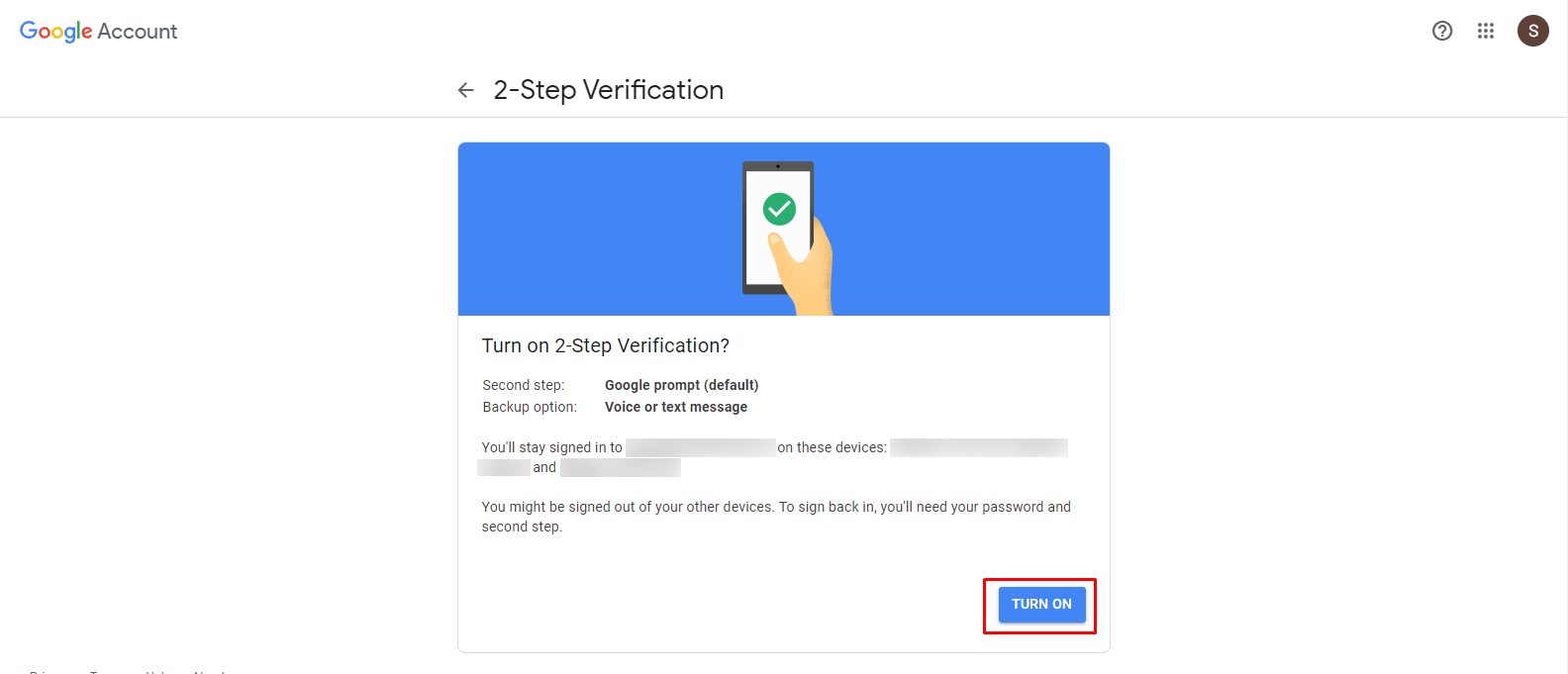Click the blurred device list after these devices

click(979, 447)
